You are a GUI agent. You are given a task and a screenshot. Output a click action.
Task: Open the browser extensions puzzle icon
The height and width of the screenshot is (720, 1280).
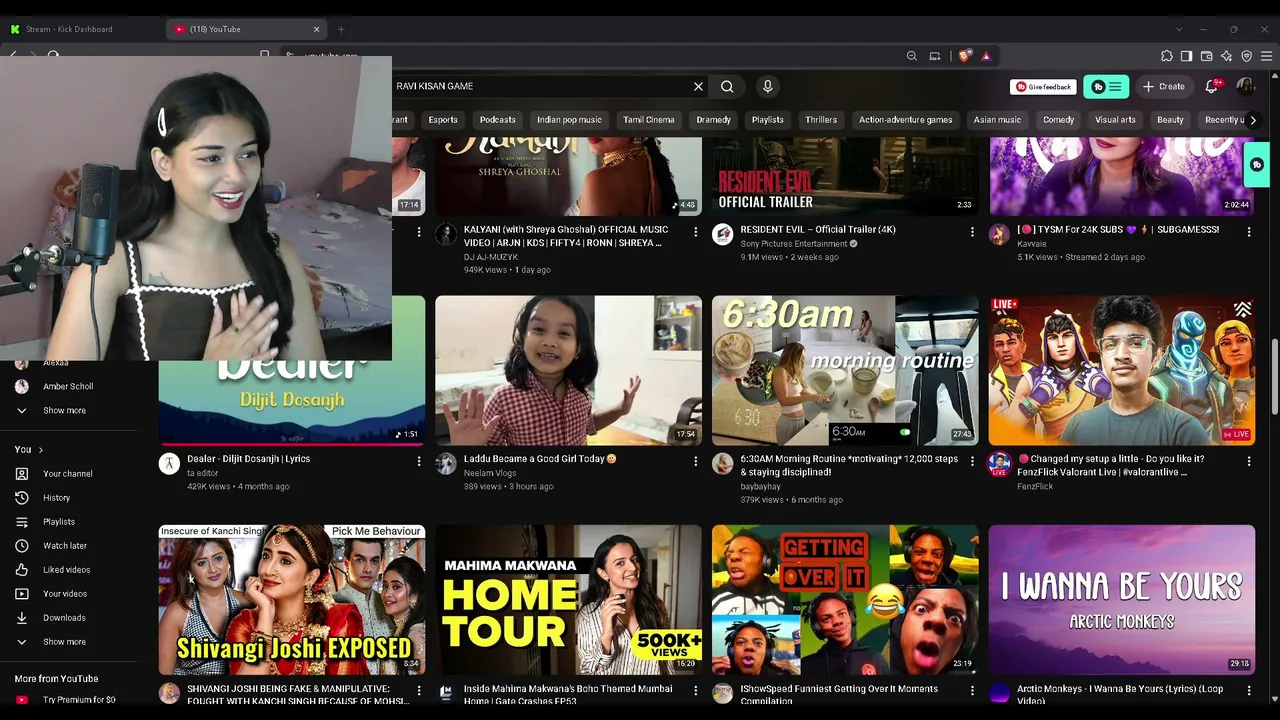click(1167, 56)
